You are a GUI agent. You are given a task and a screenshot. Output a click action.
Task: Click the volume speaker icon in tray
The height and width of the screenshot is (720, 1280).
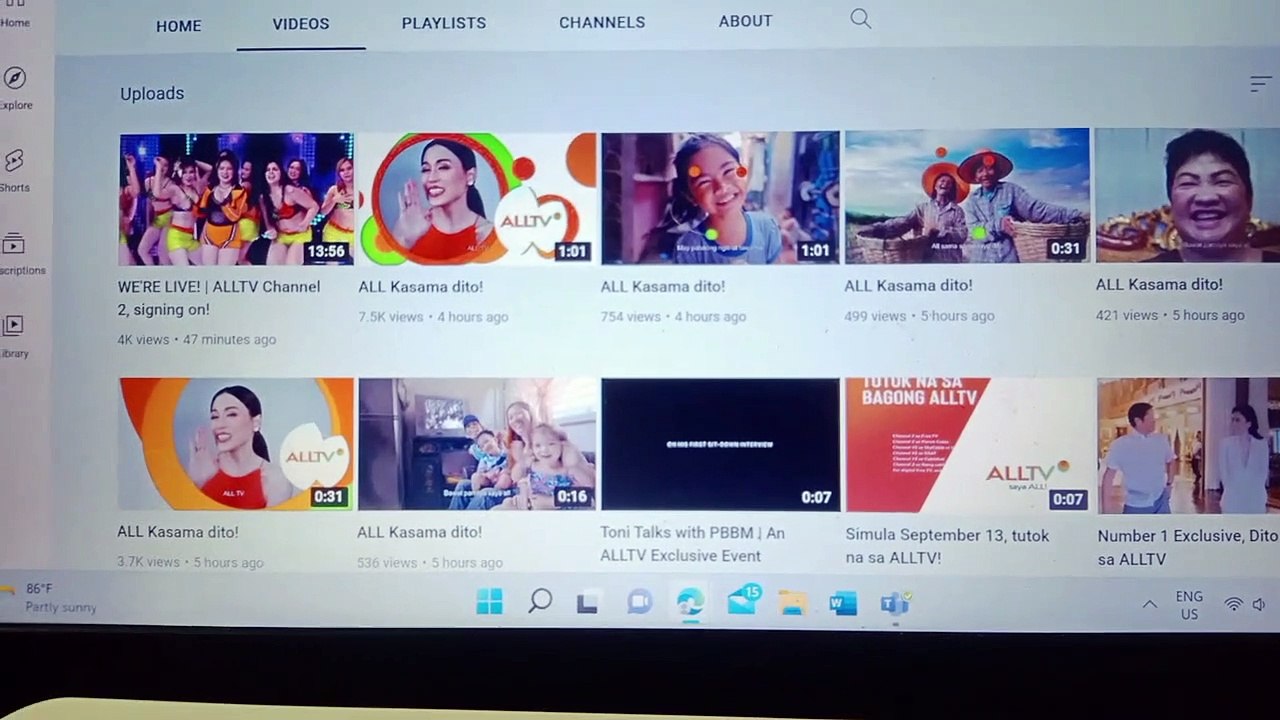pyautogui.click(x=1259, y=604)
